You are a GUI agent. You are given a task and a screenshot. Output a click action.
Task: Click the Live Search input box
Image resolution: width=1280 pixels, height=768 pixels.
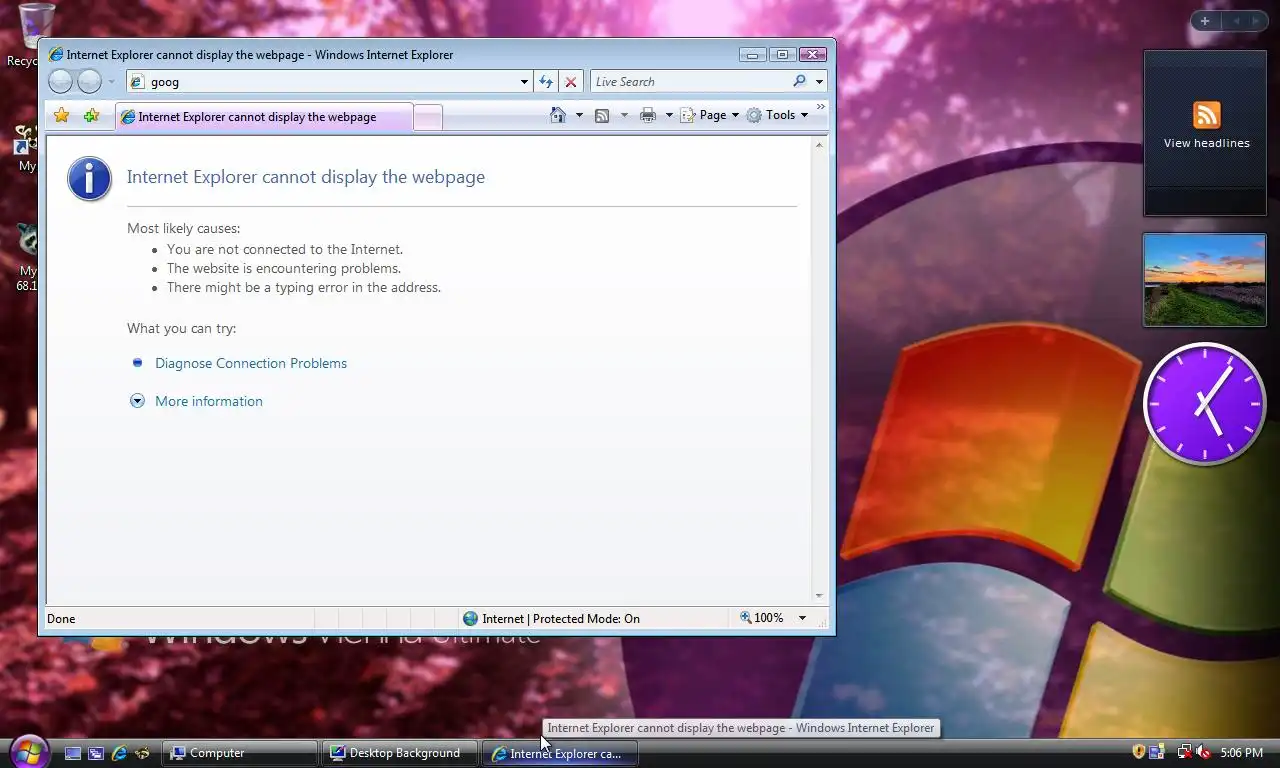pyautogui.click(x=690, y=82)
